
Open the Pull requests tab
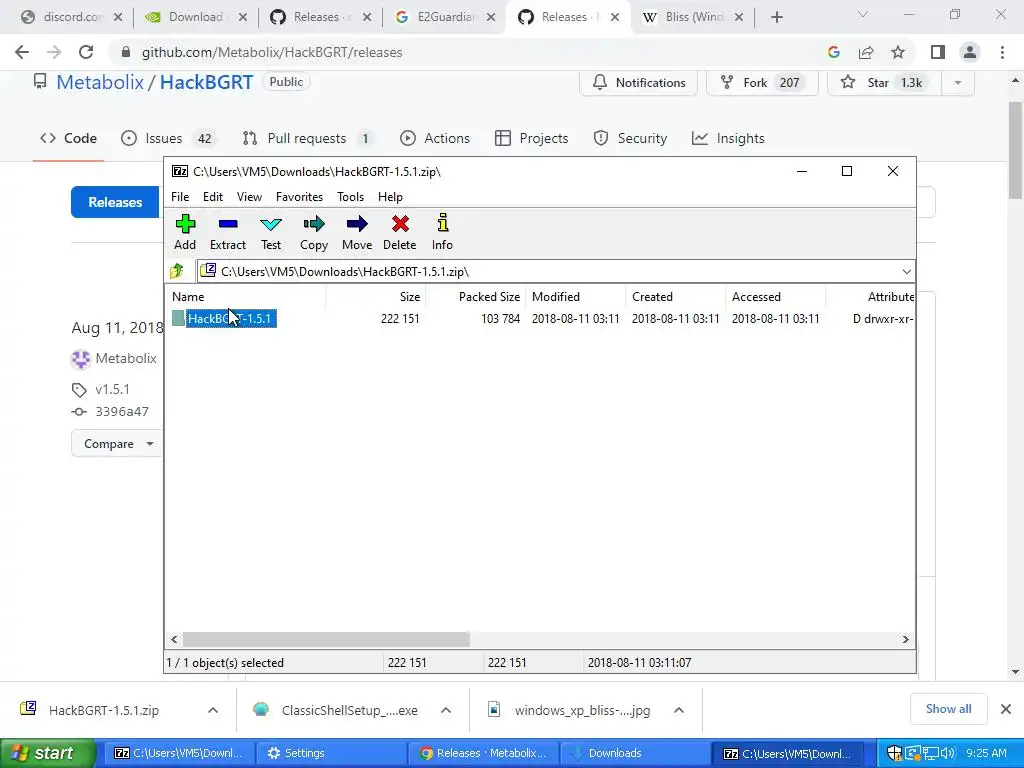[x=307, y=138]
